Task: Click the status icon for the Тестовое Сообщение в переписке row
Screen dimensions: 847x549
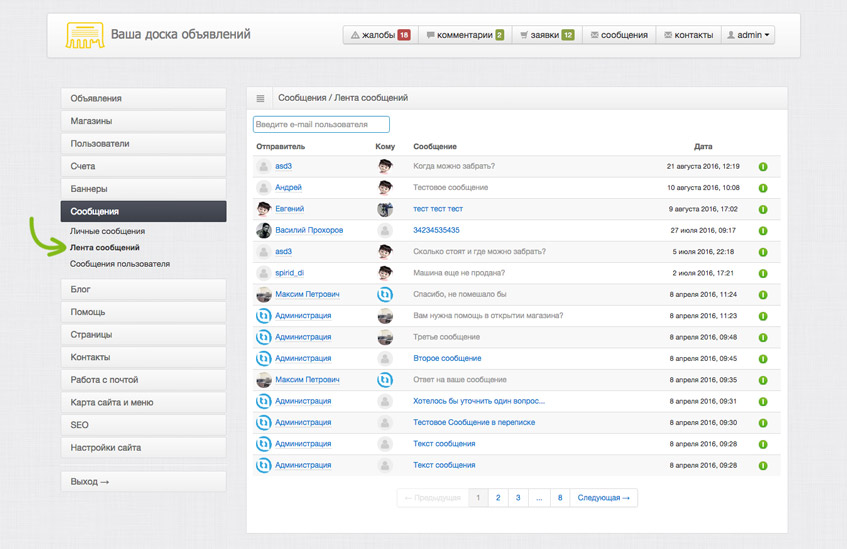Action: [763, 423]
